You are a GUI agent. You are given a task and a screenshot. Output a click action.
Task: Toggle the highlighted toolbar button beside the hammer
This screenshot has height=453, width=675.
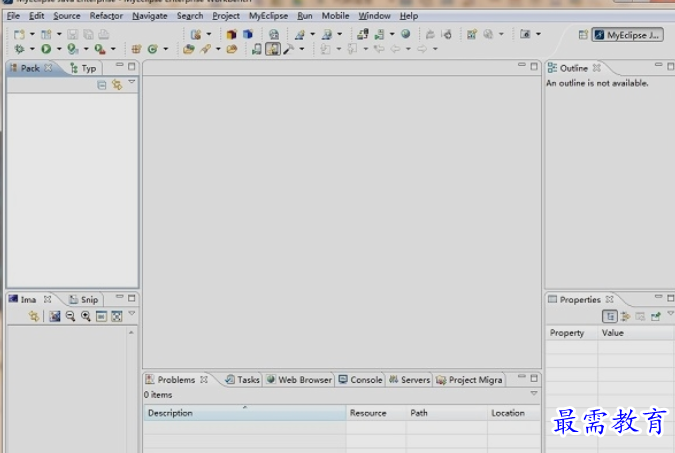coord(273,49)
